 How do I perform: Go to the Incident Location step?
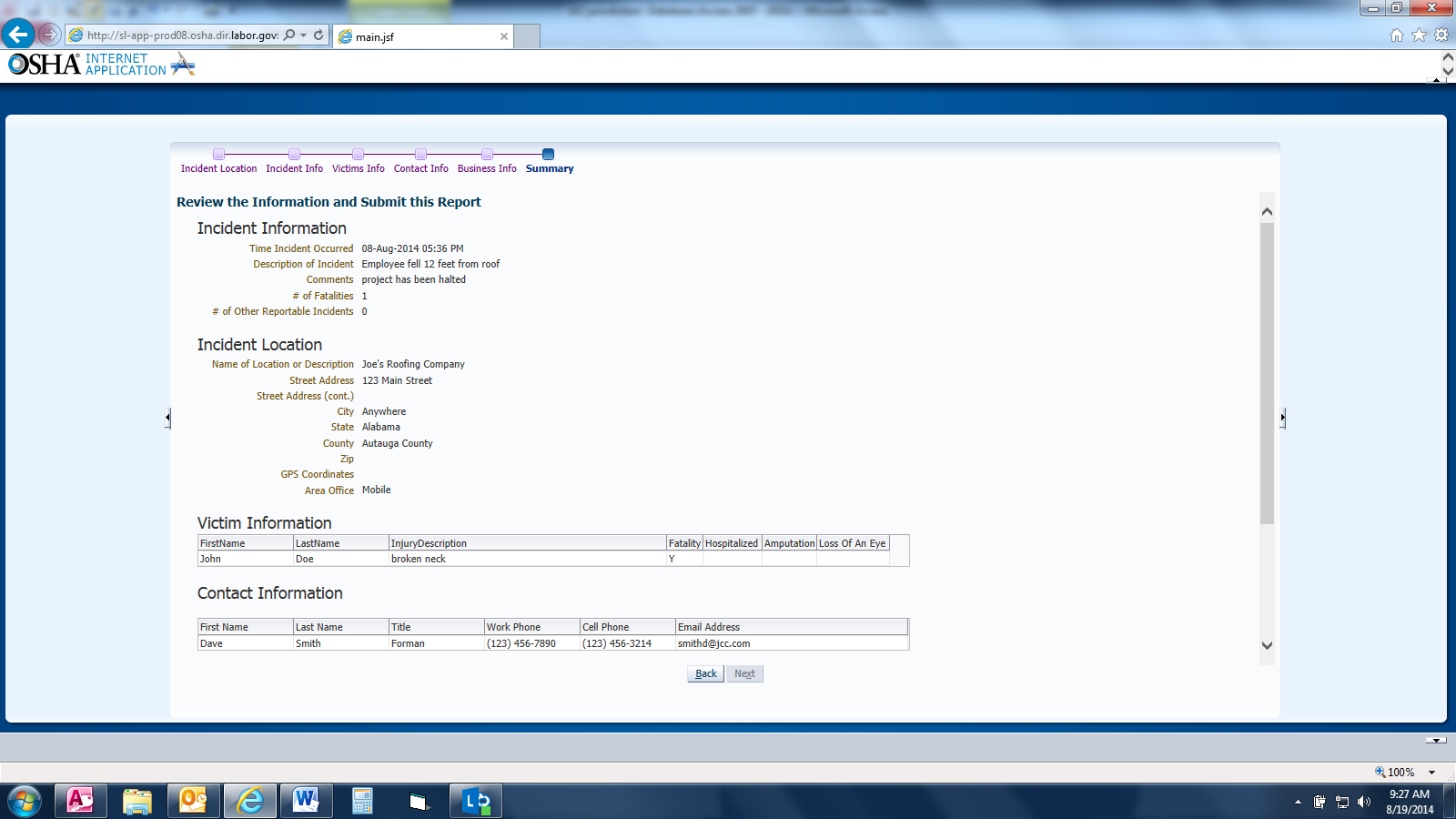[218, 168]
